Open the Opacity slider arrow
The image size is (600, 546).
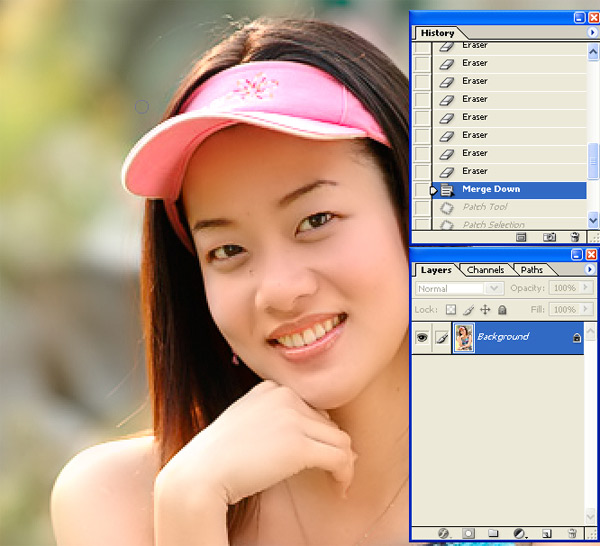pos(586,287)
